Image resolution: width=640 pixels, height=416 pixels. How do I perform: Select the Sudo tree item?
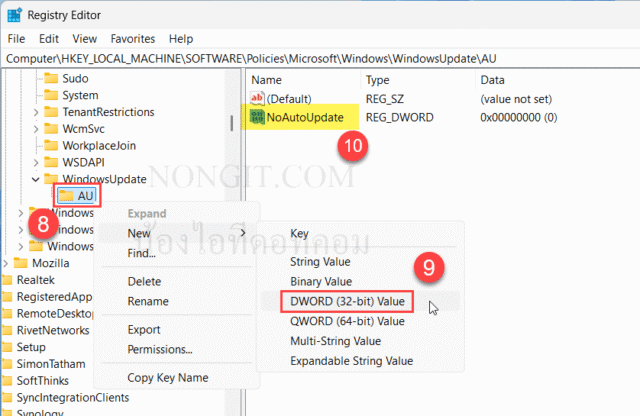click(x=75, y=78)
